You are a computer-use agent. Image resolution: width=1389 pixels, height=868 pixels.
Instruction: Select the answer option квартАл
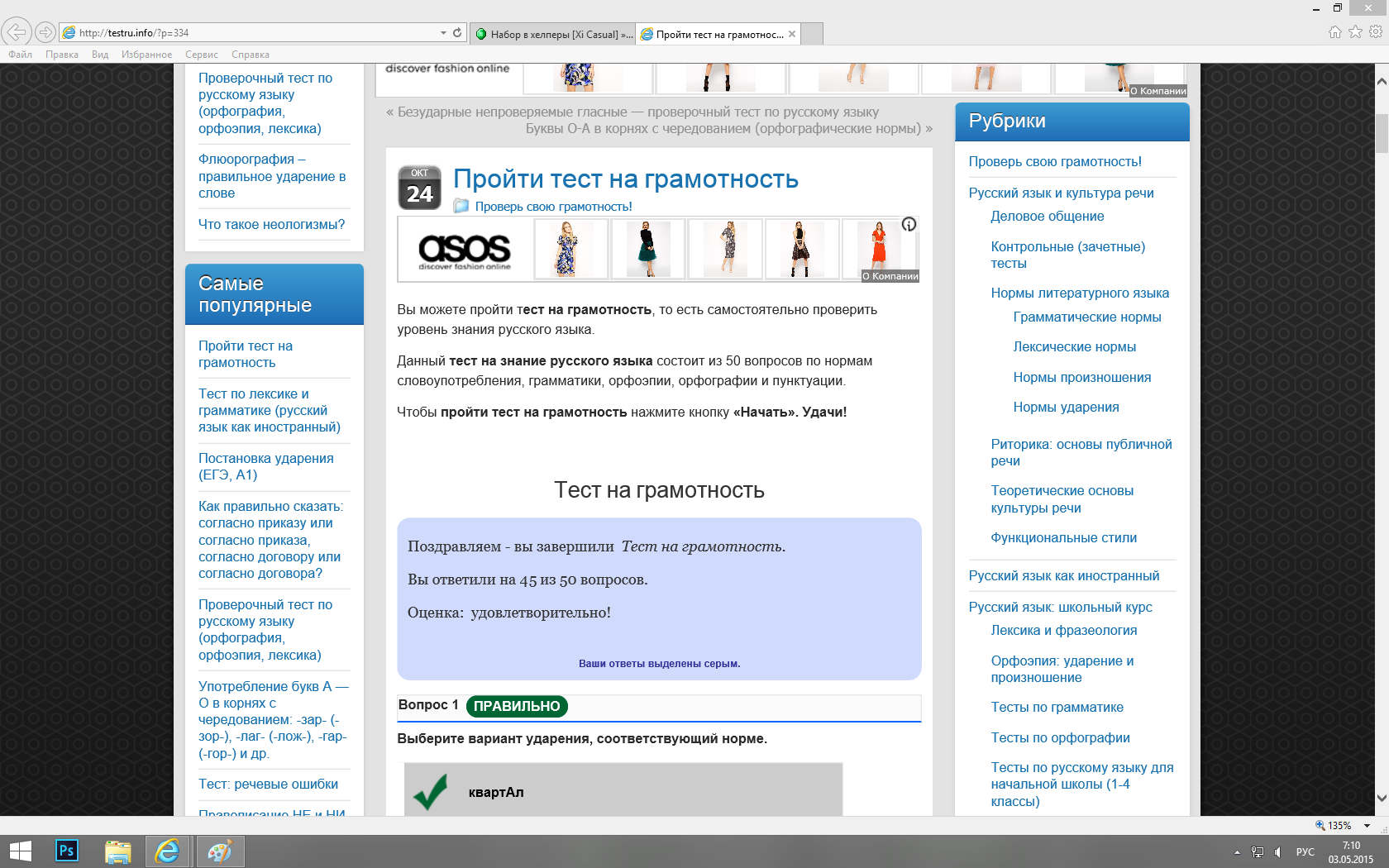pyautogui.click(x=623, y=790)
